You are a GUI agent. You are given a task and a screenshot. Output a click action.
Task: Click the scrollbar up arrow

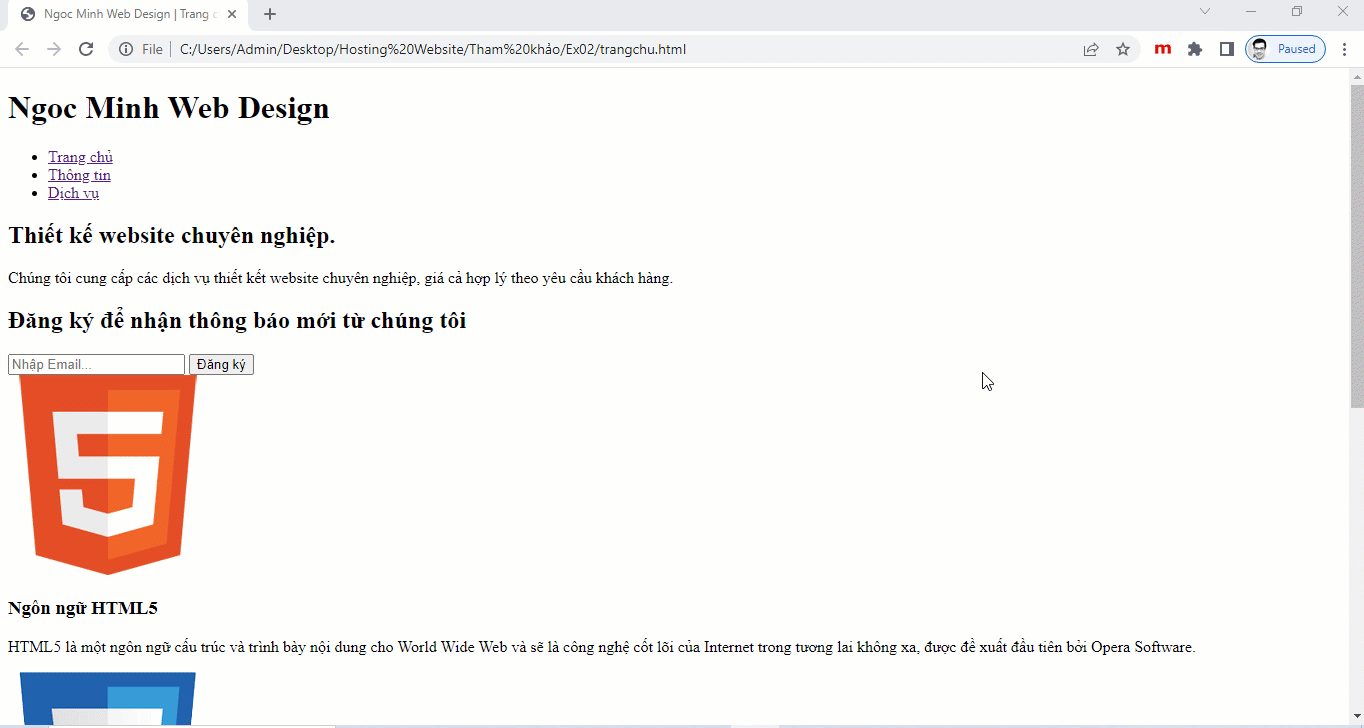click(x=1356, y=76)
